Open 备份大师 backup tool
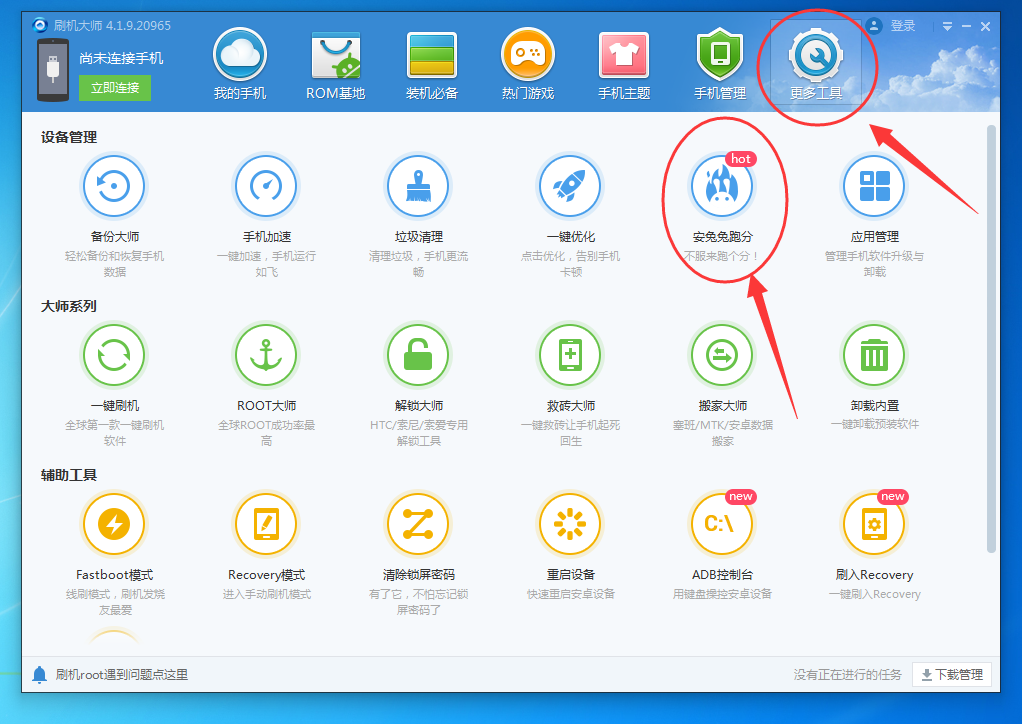The width and height of the screenshot is (1022, 724). coord(114,185)
